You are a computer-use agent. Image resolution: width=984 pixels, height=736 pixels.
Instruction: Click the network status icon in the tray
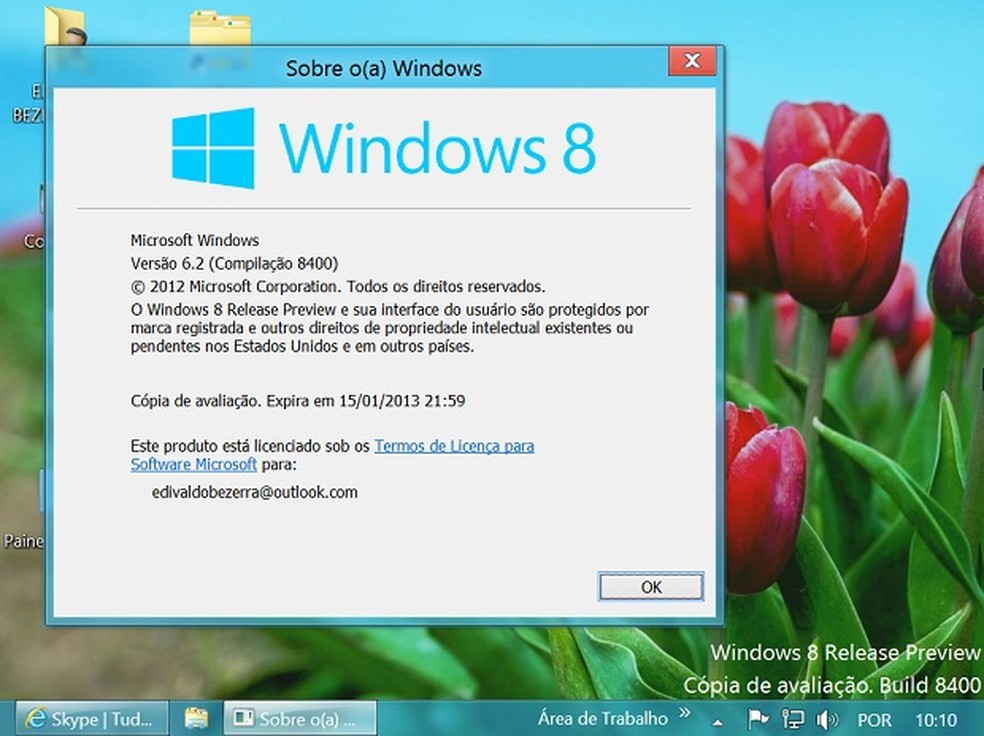792,718
